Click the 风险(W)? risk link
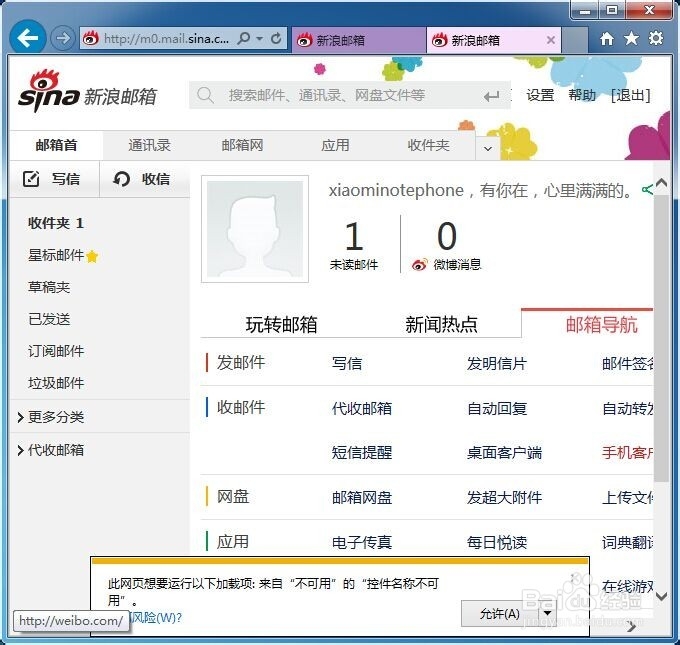The width and height of the screenshot is (680, 645). click(x=155, y=617)
